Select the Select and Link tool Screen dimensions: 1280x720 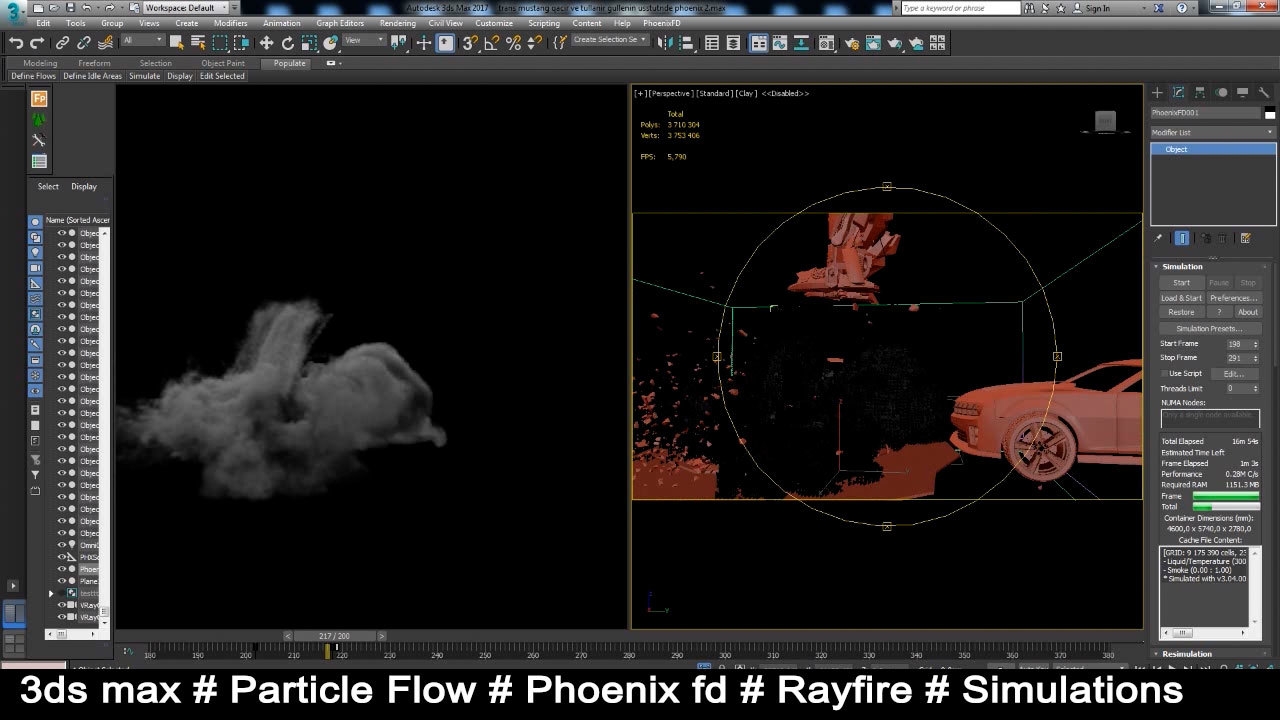62,43
